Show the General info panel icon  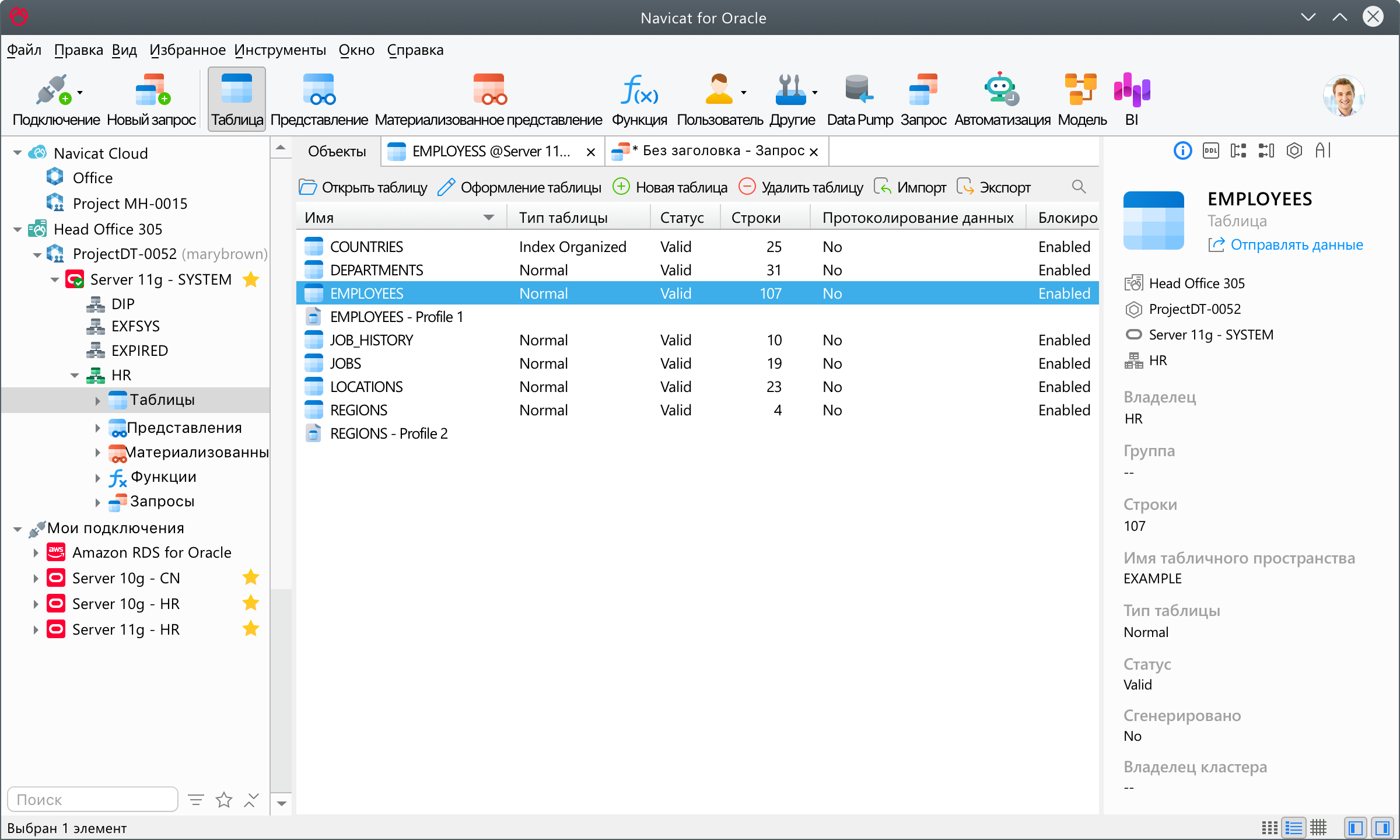1182,151
